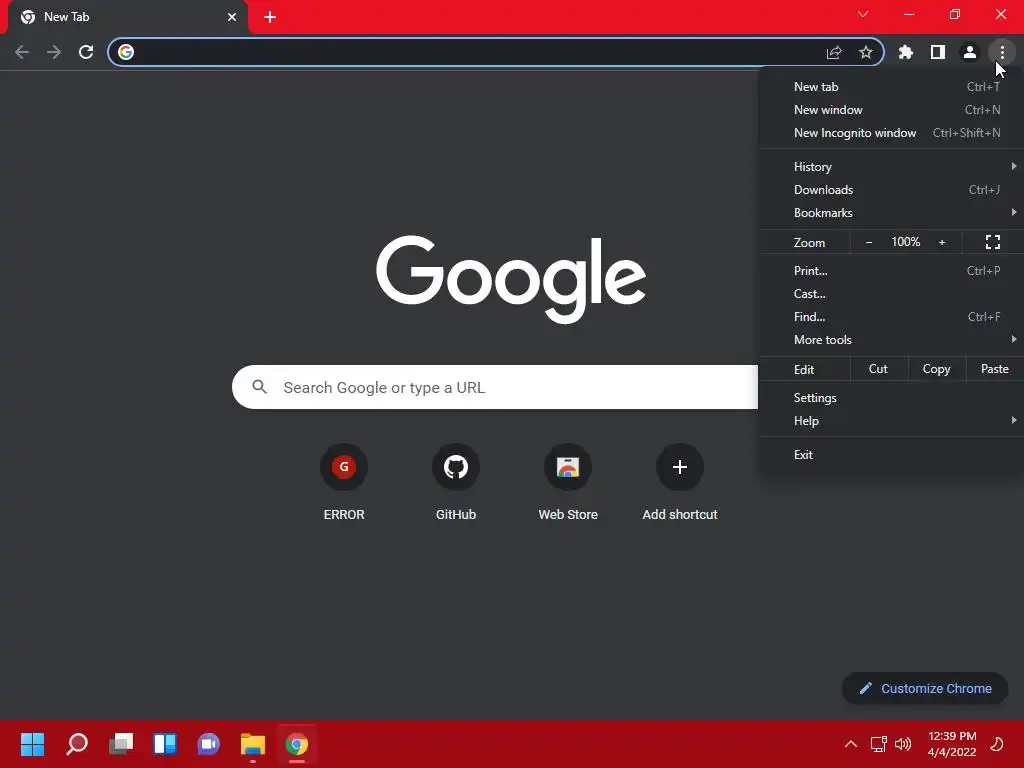
Task: Toggle the side panel icon
Action: coord(938,52)
